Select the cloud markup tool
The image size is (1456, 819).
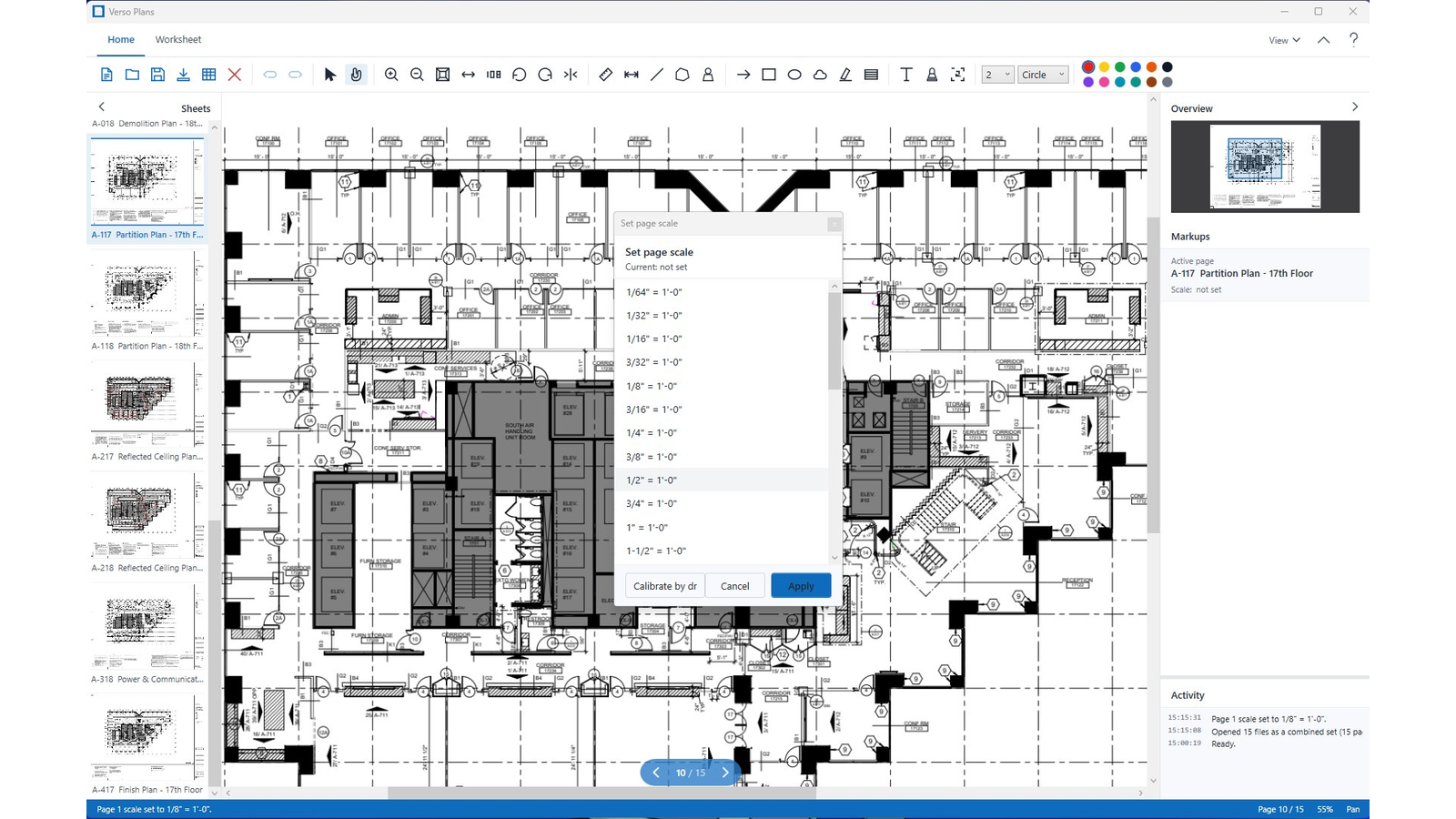820,75
